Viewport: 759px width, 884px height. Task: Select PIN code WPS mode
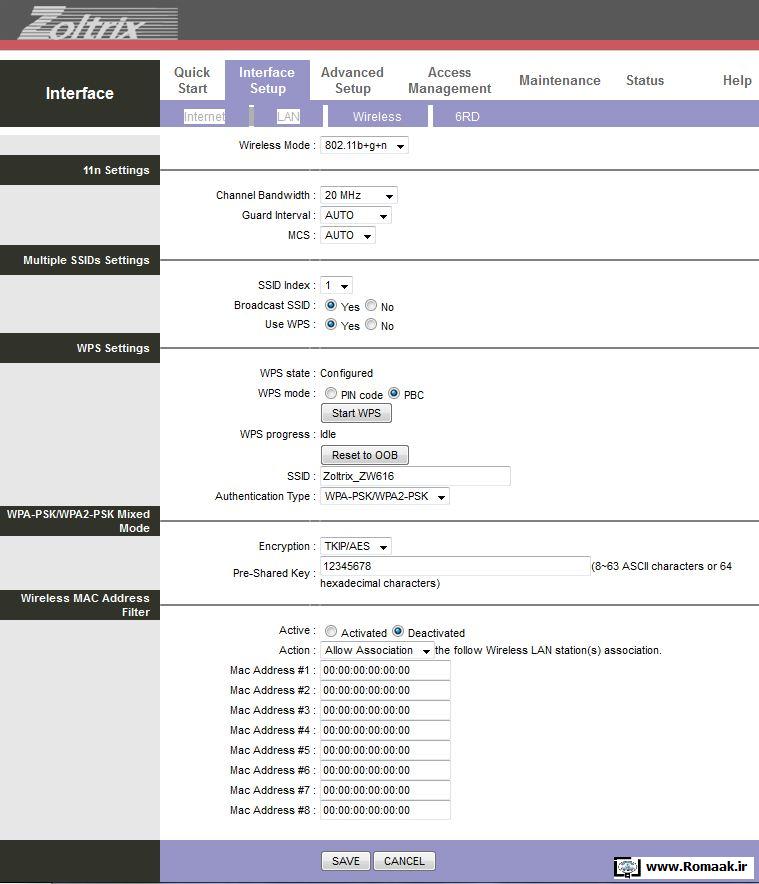coord(331,393)
